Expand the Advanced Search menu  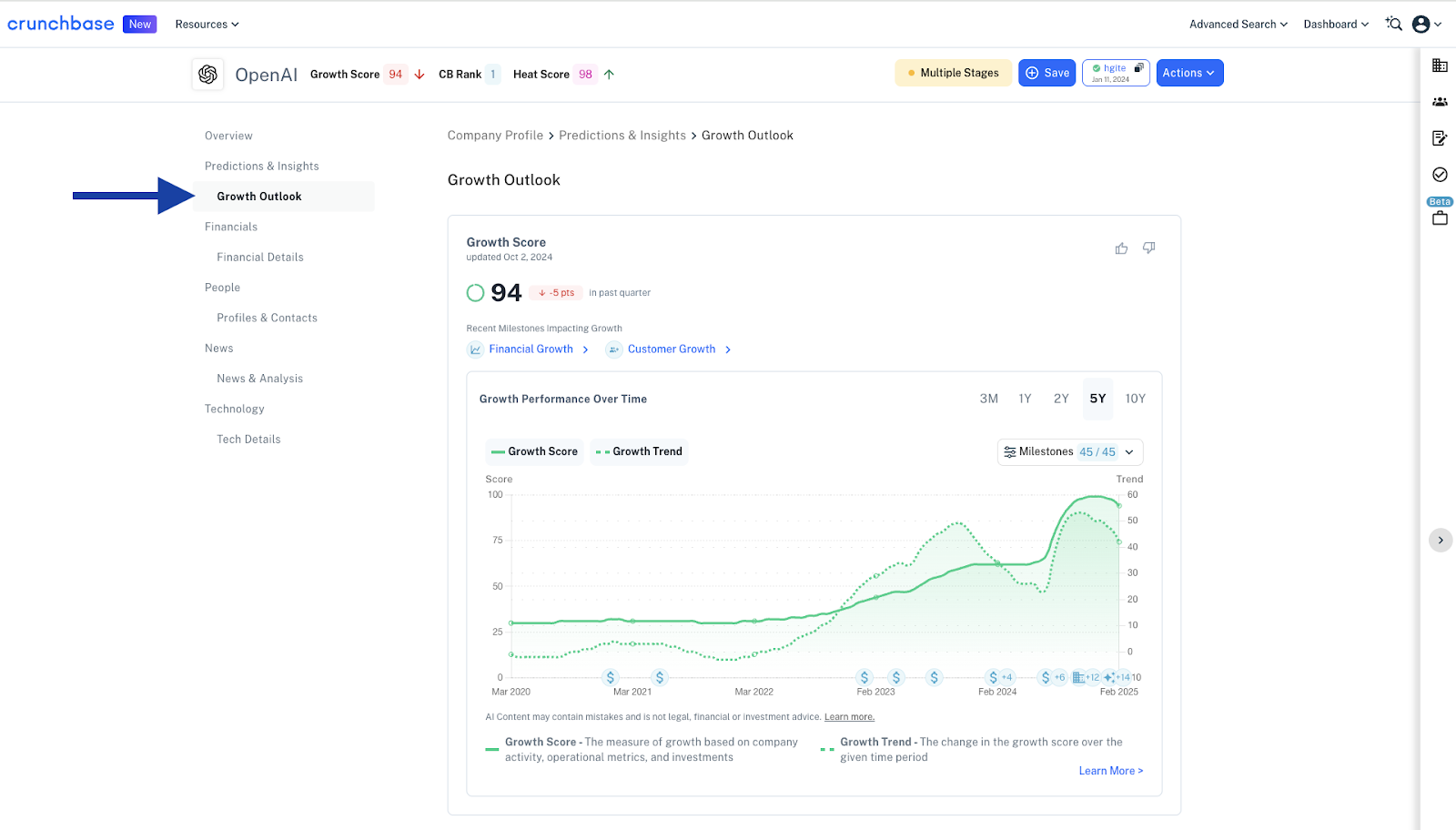pos(1238,25)
